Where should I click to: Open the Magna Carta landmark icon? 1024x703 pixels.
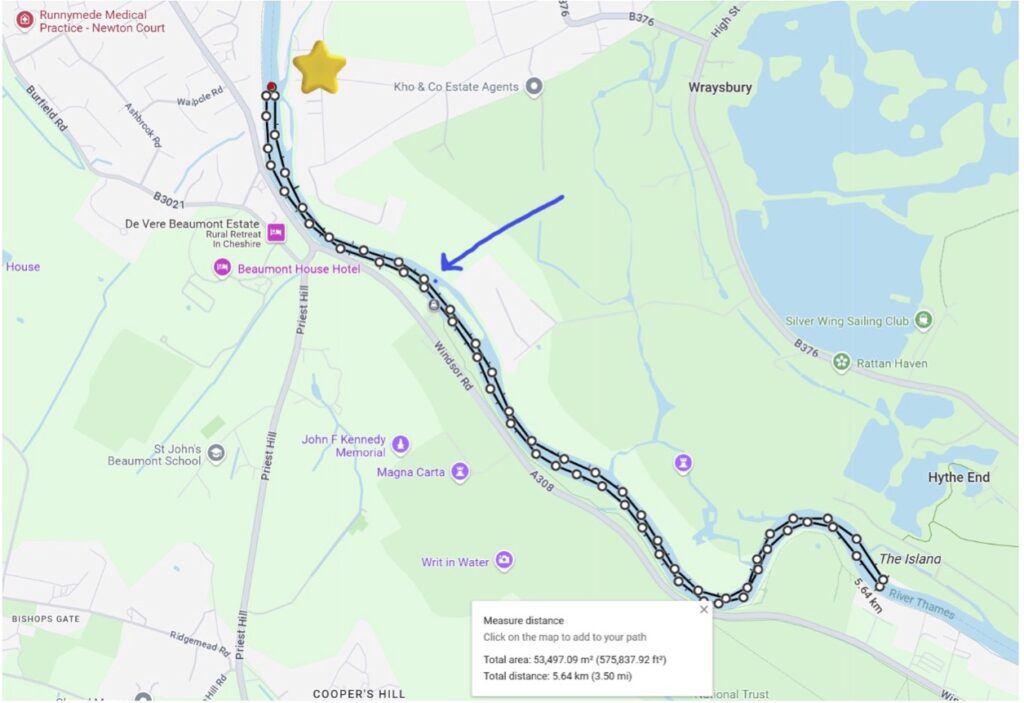pyautogui.click(x=460, y=472)
